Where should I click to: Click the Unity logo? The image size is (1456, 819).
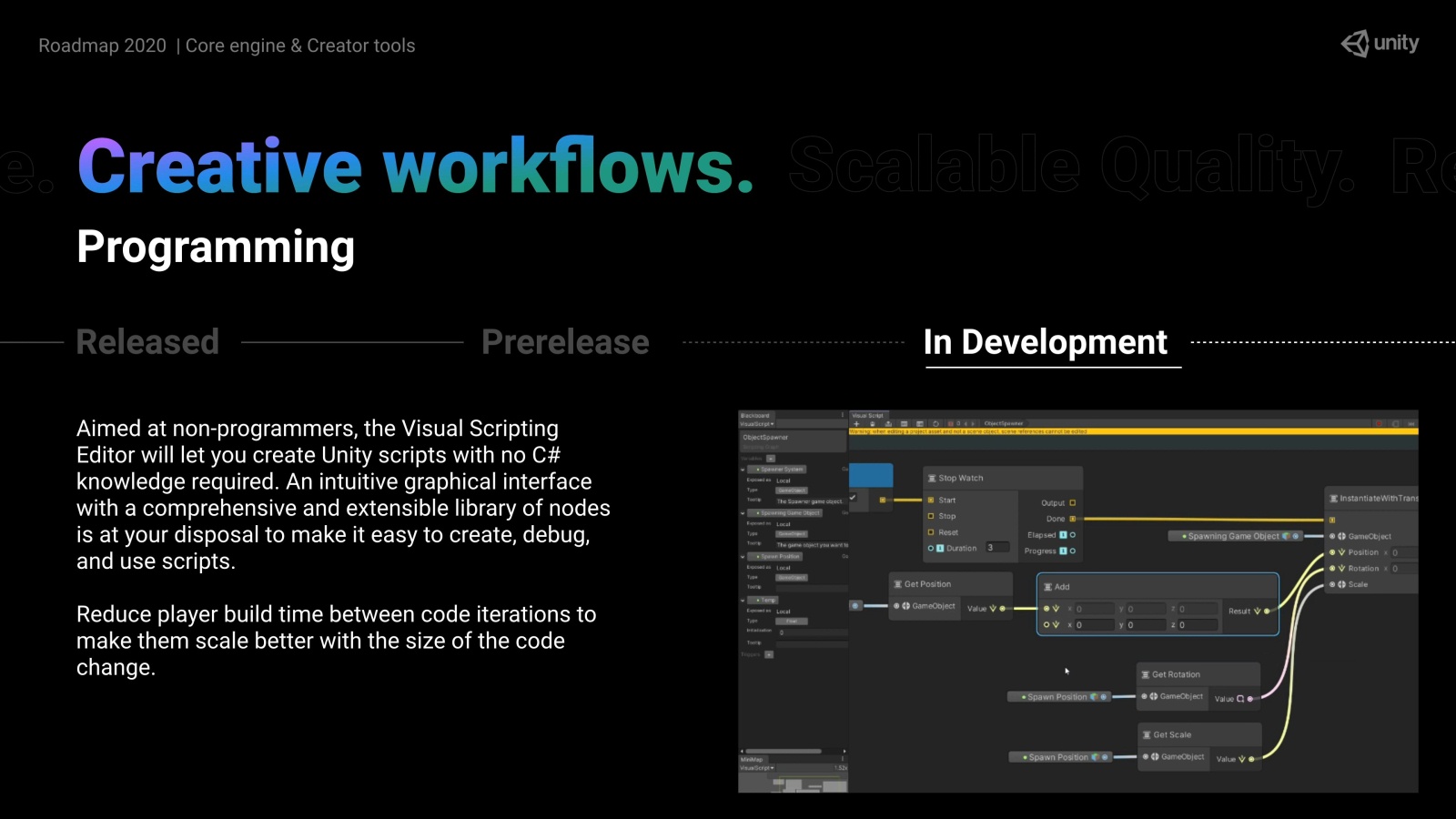tap(1380, 44)
